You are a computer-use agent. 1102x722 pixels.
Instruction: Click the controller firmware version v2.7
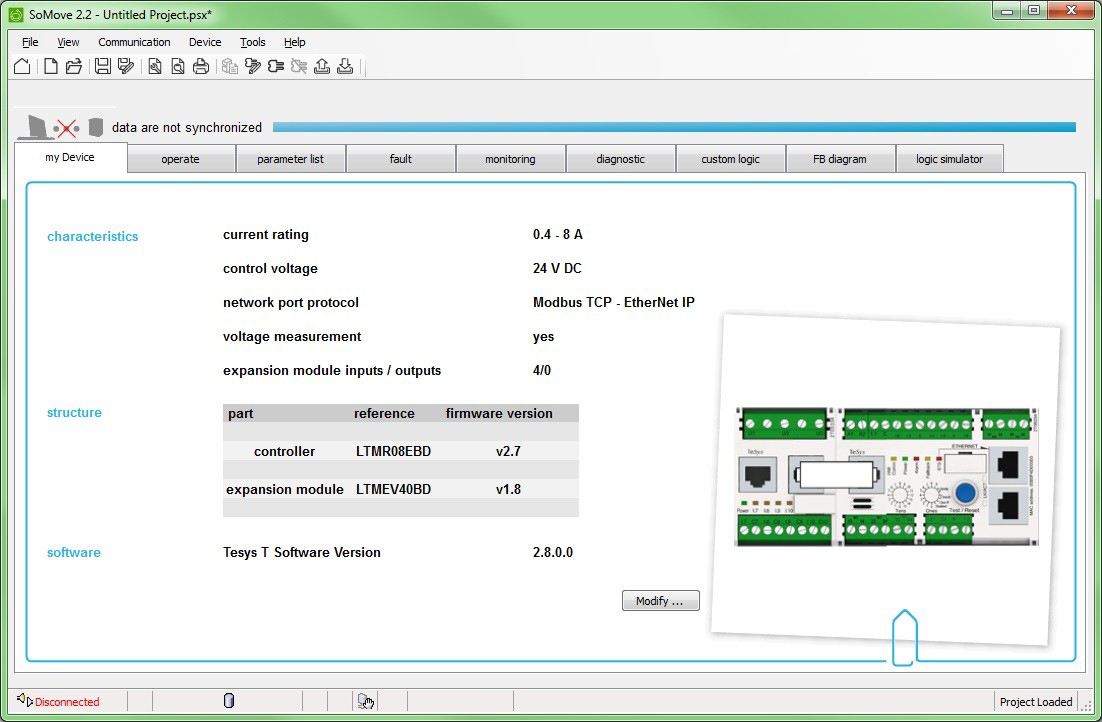pos(508,451)
